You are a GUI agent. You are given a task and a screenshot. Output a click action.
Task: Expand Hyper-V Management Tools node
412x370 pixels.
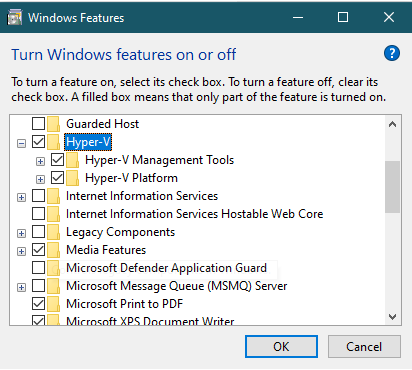click(x=40, y=162)
